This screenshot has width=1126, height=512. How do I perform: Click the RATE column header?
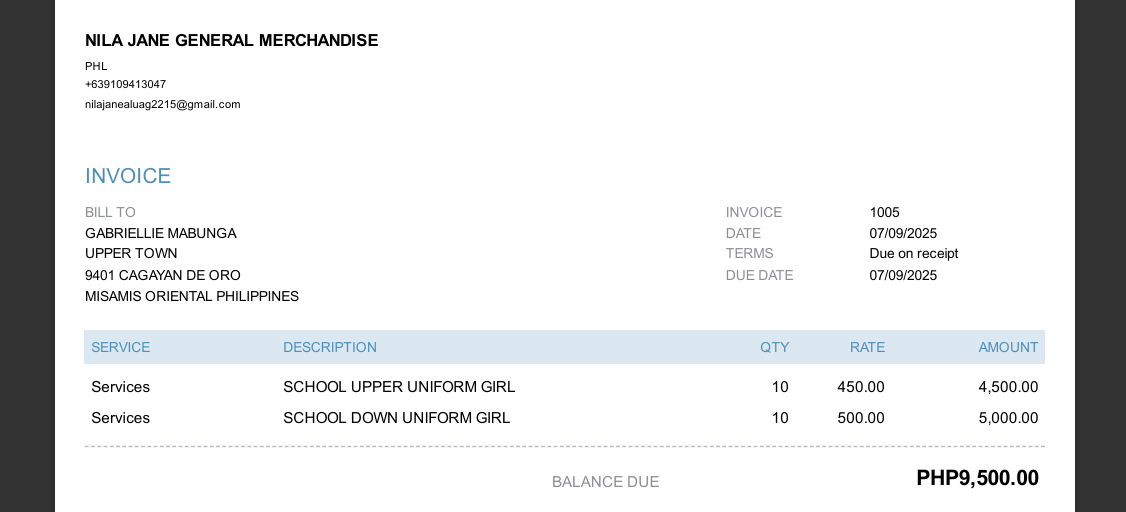tap(867, 347)
